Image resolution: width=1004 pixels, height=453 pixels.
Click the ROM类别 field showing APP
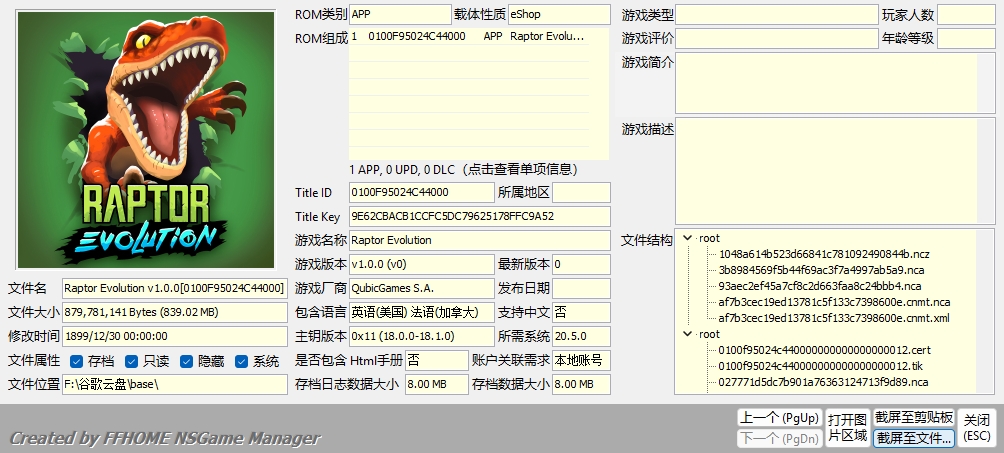(400, 14)
